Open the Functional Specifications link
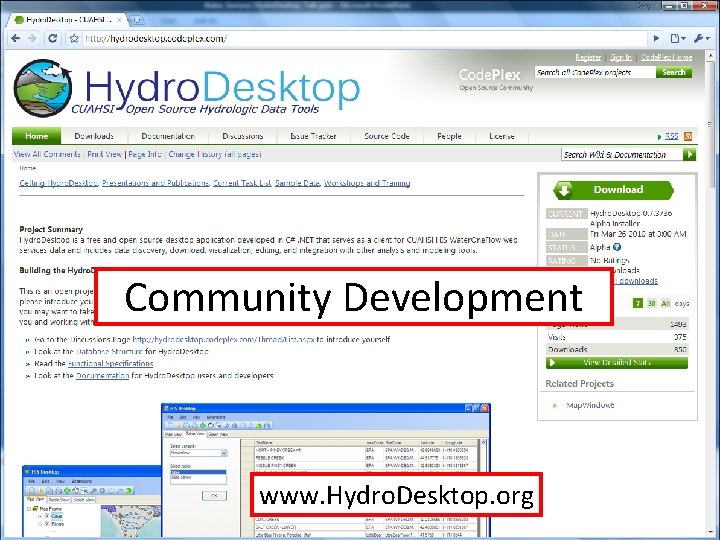The width and height of the screenshot is (720, 540). click(110, 363)
